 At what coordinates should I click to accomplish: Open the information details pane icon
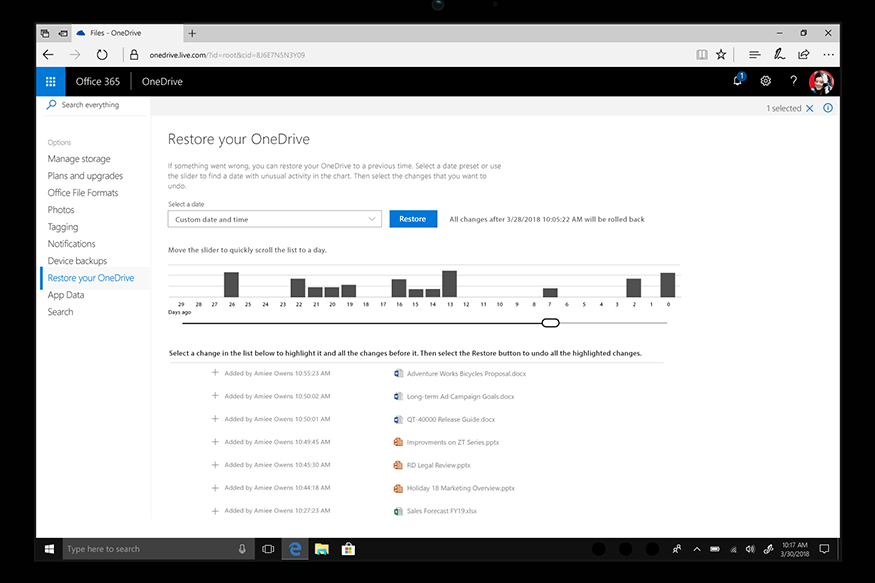[828, 108]
